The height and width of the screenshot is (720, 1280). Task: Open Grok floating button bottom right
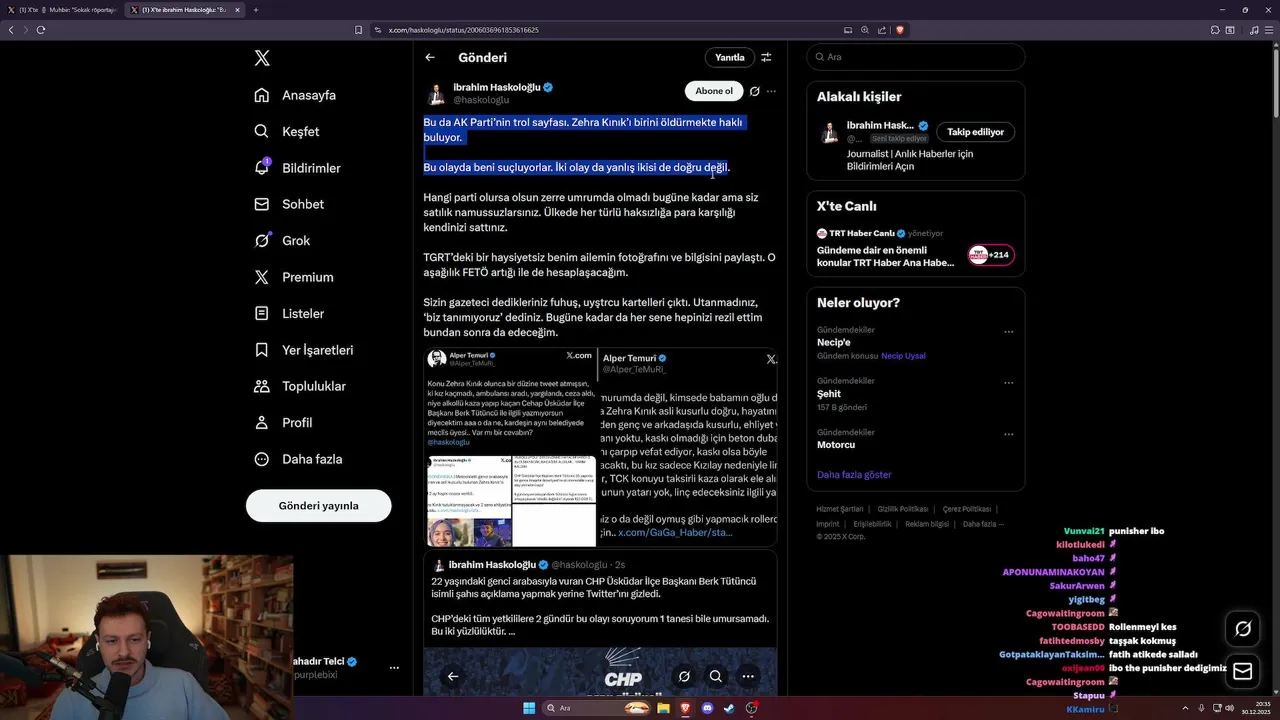pos(1243,629)
